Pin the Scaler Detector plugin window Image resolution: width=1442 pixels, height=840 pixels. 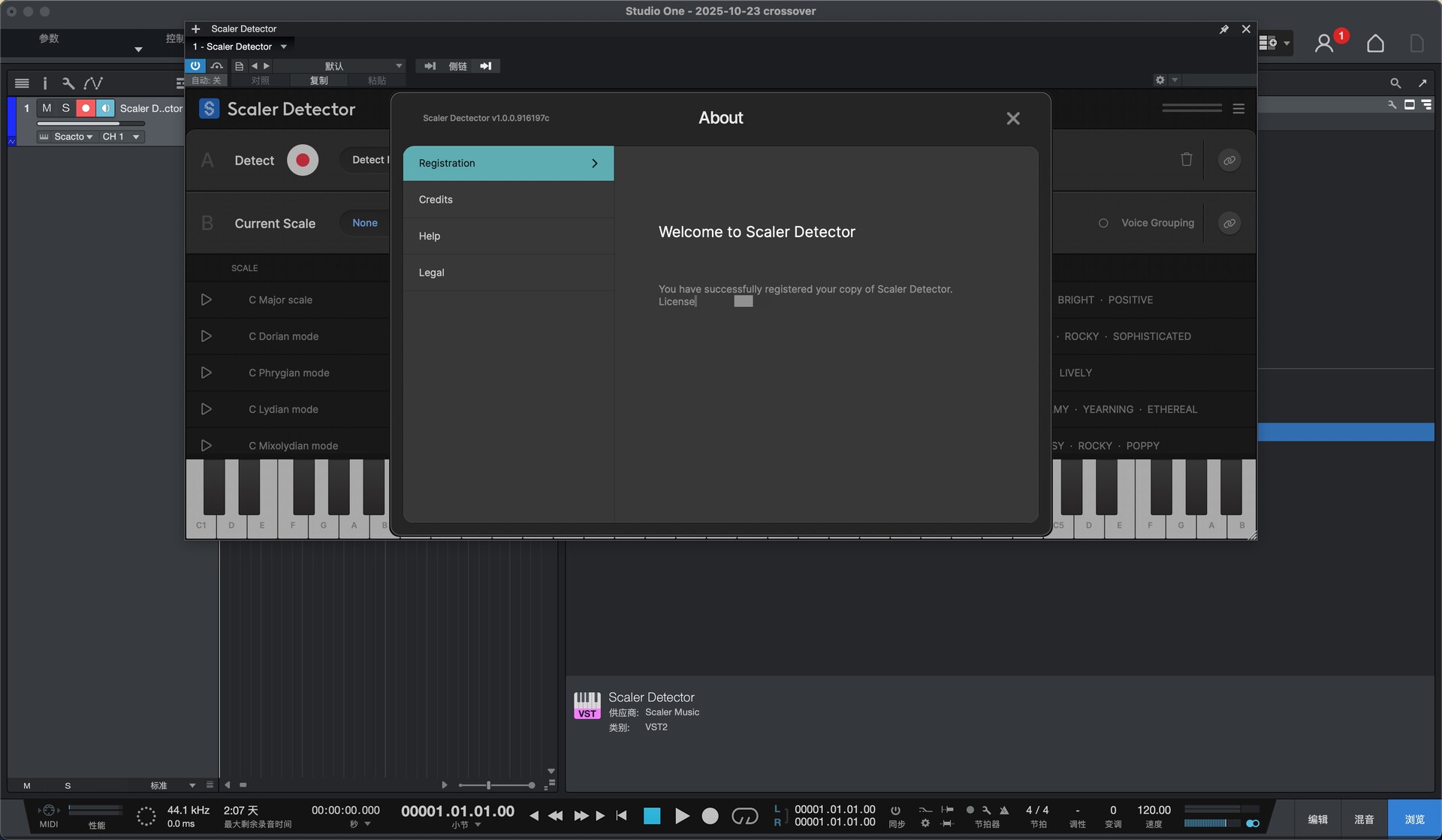tap(1223, 29)
